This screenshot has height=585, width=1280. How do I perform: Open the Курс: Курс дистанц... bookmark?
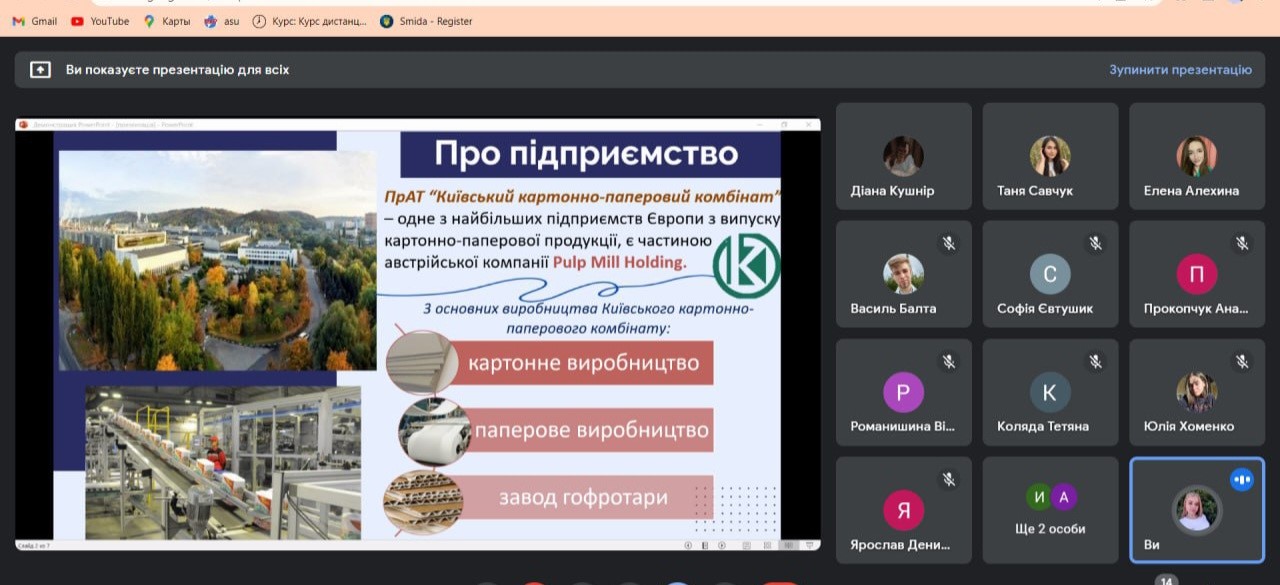310,21
